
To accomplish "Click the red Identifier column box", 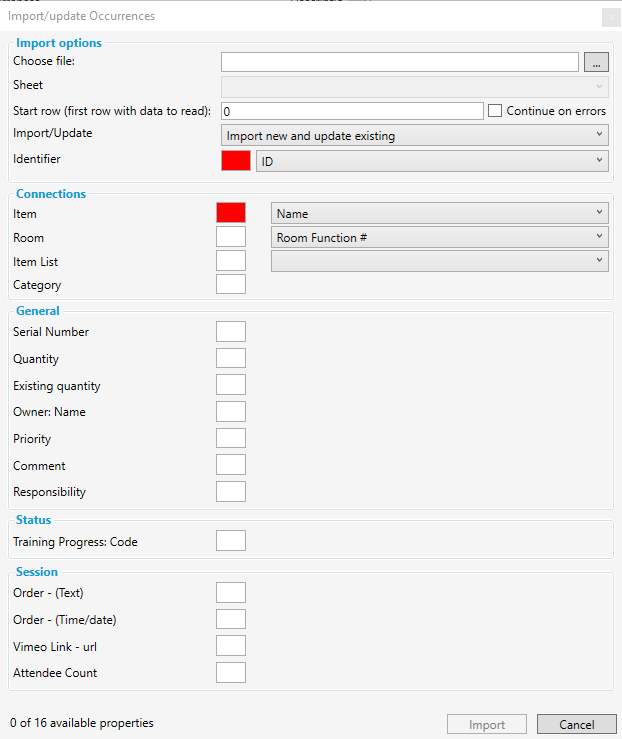I will coord(235,160).
